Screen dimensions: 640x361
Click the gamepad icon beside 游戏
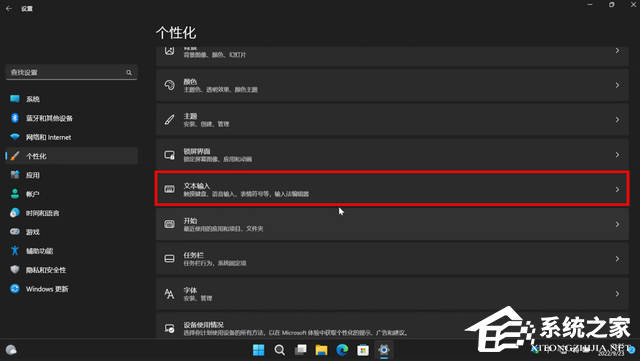15,232
